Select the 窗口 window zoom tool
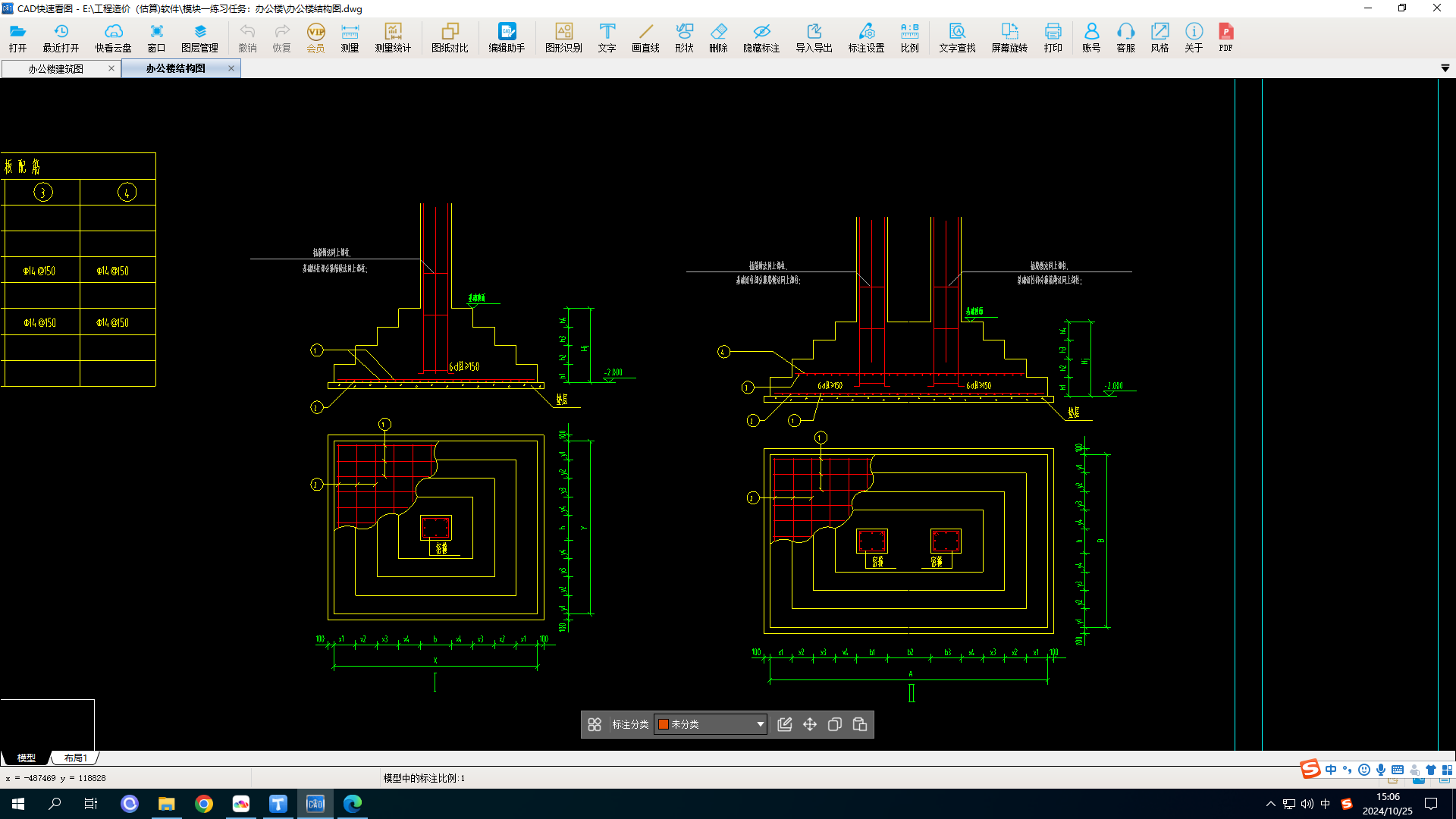 [156, 38]
